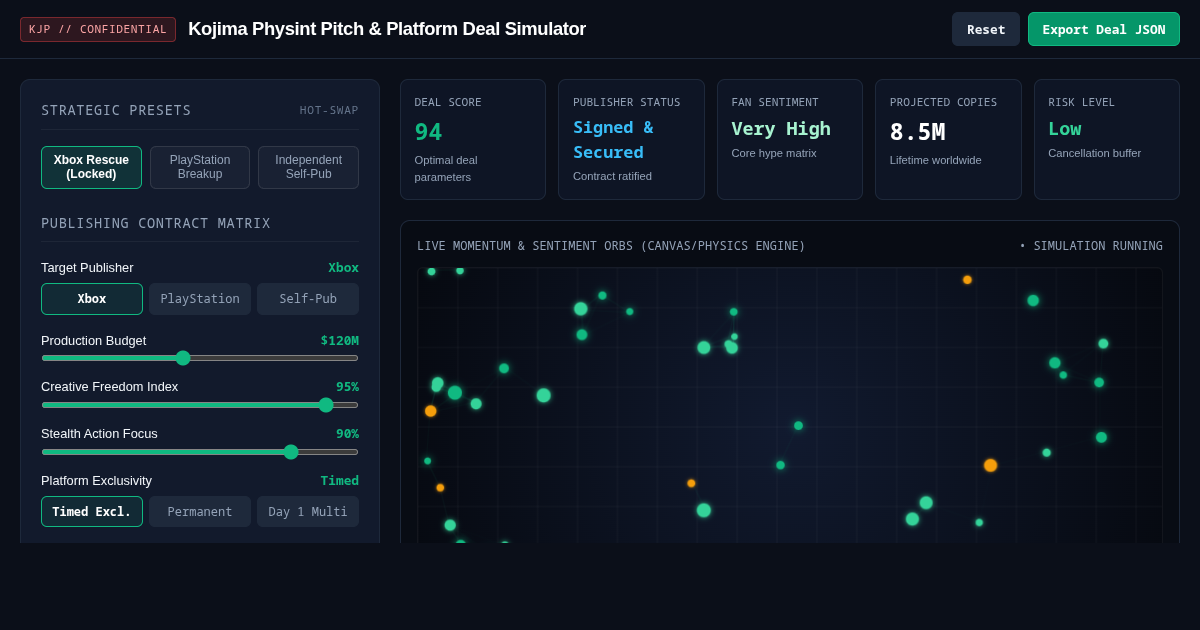Click the Lifetime worldwide caption
1200x630 pixels.
[x=936, y=160]
